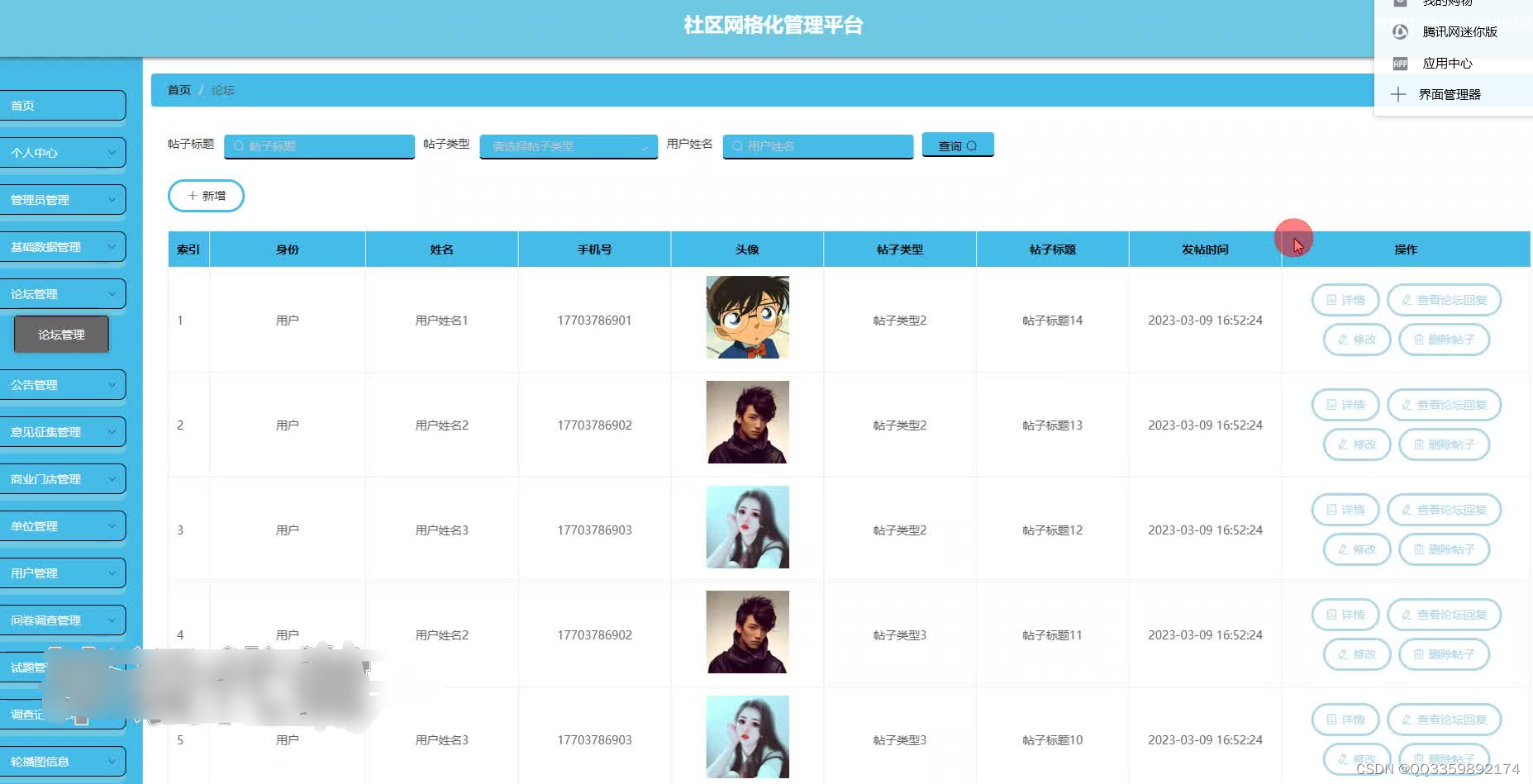
Task: Expand 用户管理 sidebar menu
Action: point(63,573)
